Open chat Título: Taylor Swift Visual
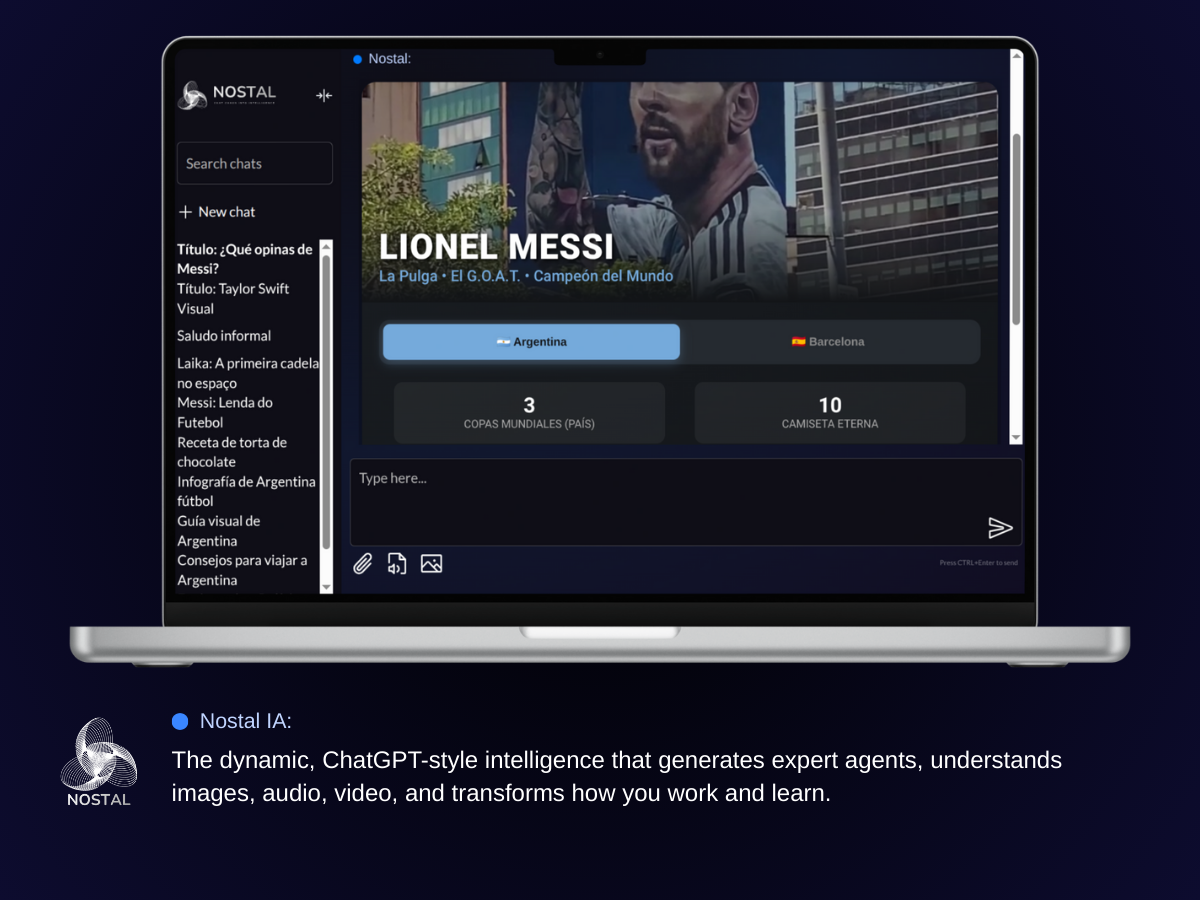This screenshot has width=1200, height=900. pyautogui.click(x=233, y=299)
